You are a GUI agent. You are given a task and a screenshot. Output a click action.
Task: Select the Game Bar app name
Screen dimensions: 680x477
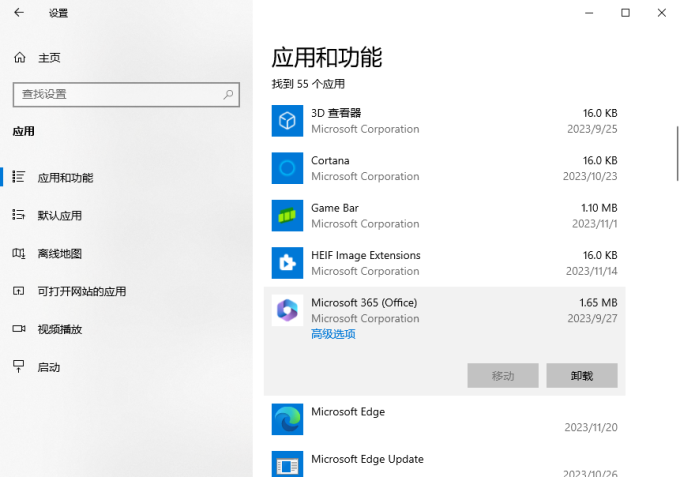(x=335, y=208)
